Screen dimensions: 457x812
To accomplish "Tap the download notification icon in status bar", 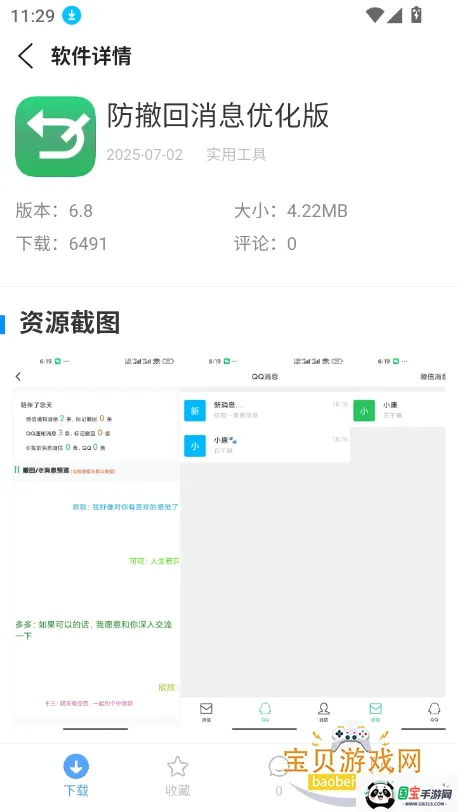I will pyautogui.click(x=72, y=16).
